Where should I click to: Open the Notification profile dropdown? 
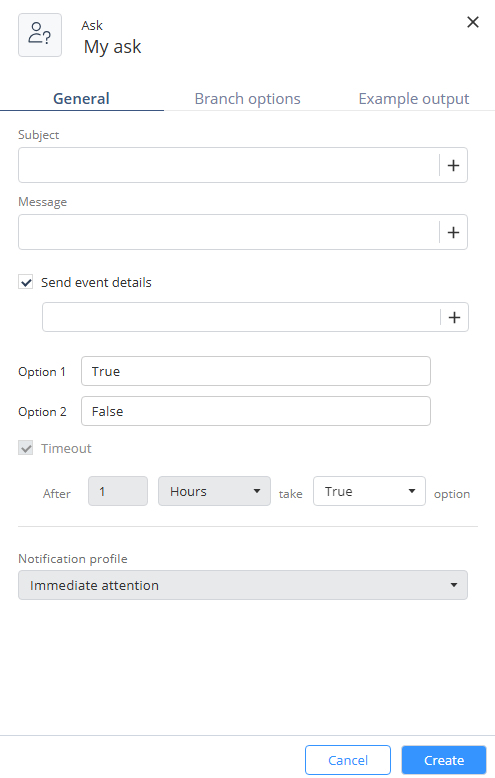(x=243, y=585)
